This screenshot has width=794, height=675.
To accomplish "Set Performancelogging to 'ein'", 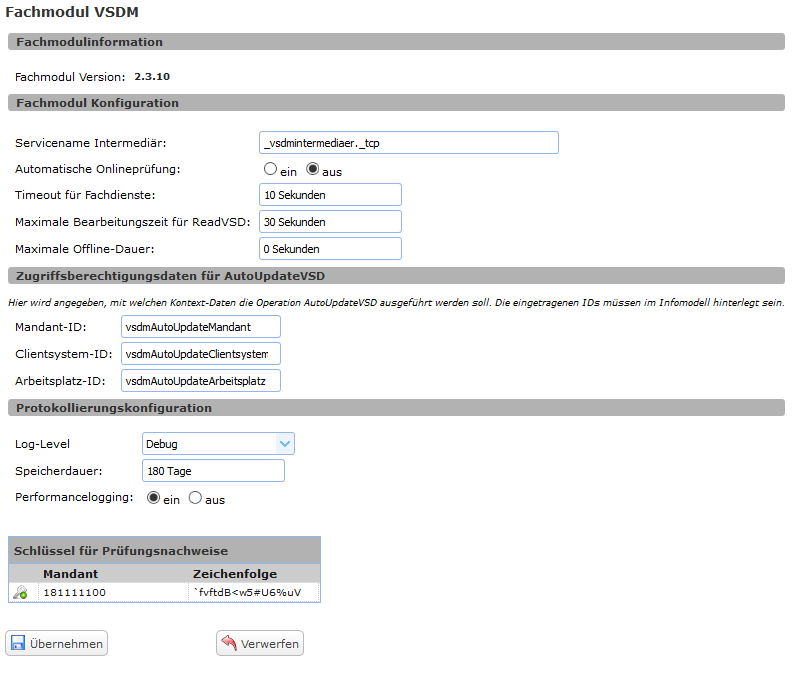I will pyautogui.click(x=153, y=498).
